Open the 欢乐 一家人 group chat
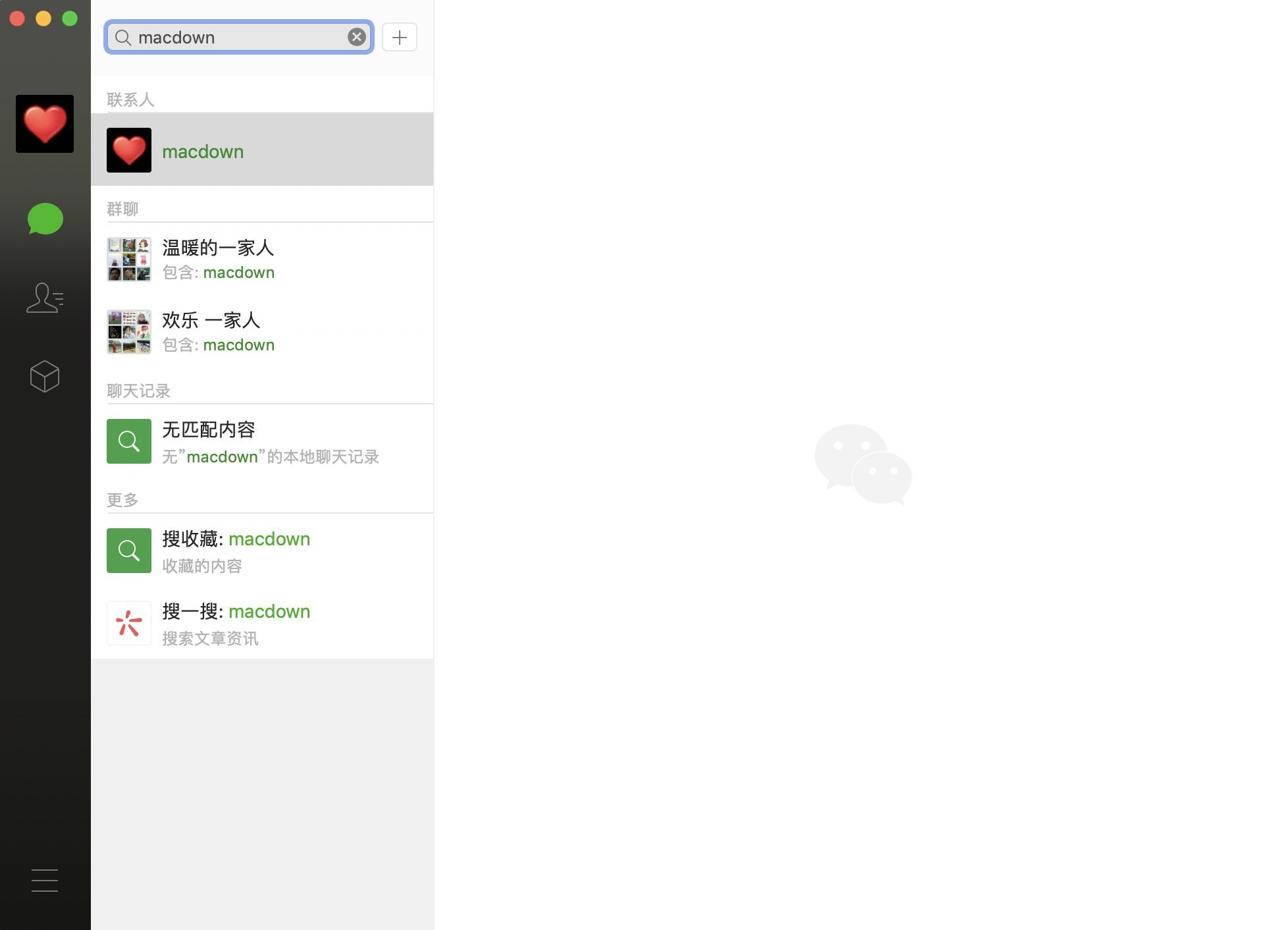 (x=262, y=331)
